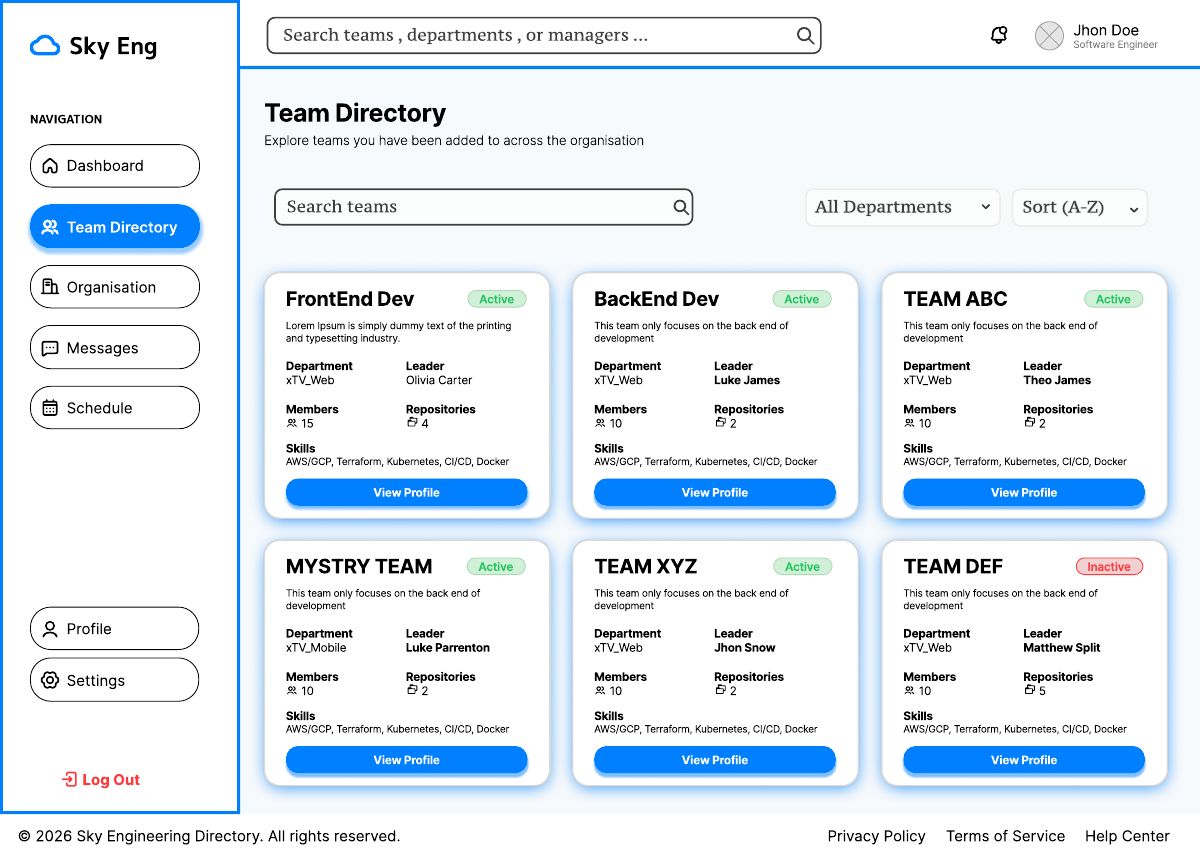View Profile of TEAM XYZ
Screen dimensions: 1200x854
[715, 760]
